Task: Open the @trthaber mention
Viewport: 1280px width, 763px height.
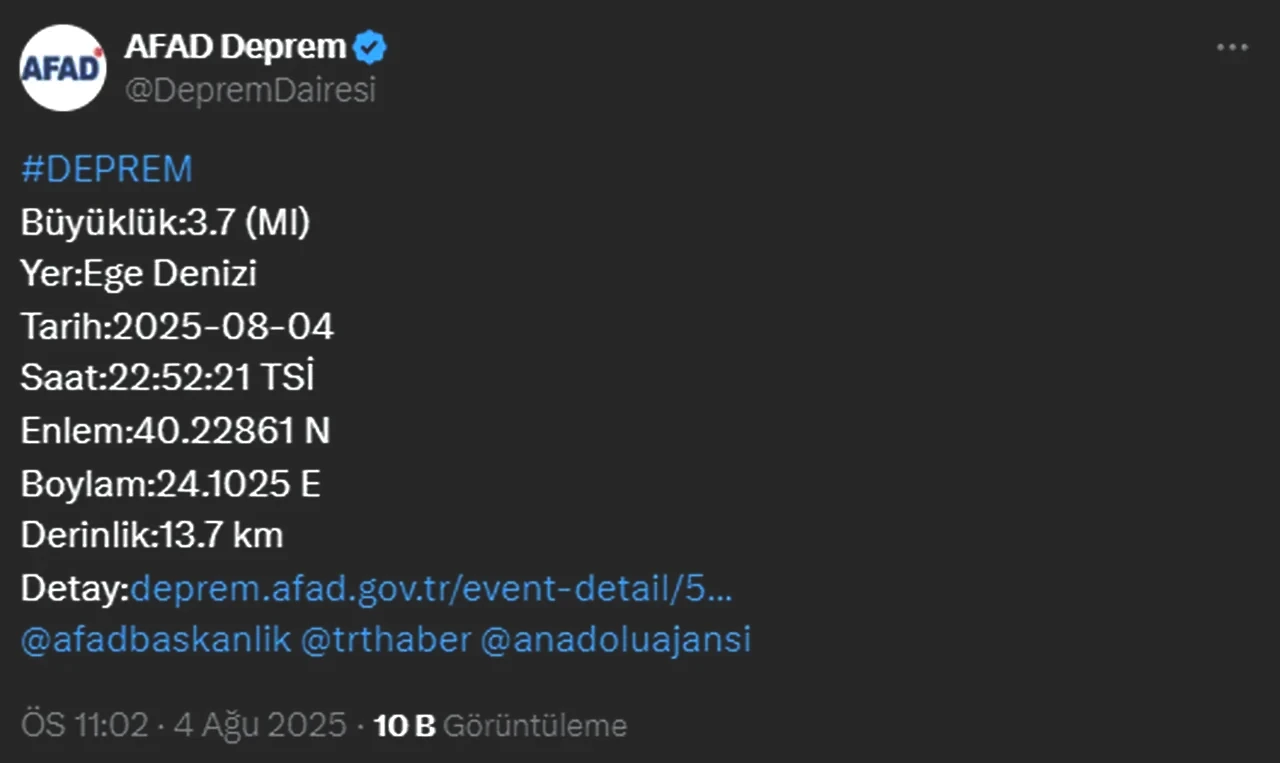Action: coord(386,640)
